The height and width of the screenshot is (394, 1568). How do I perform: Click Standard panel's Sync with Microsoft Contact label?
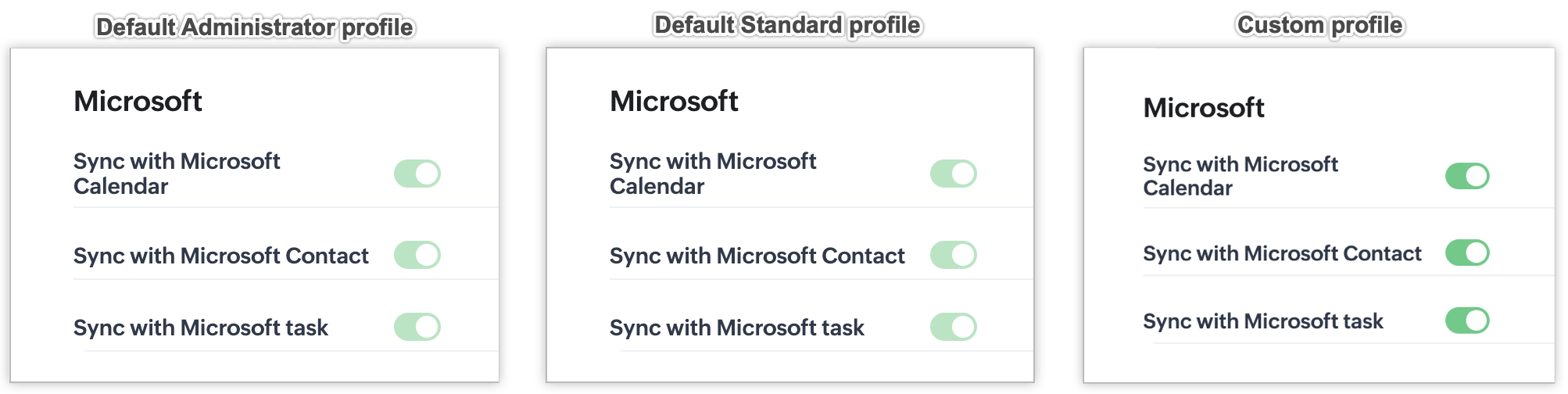click(757, 256)
